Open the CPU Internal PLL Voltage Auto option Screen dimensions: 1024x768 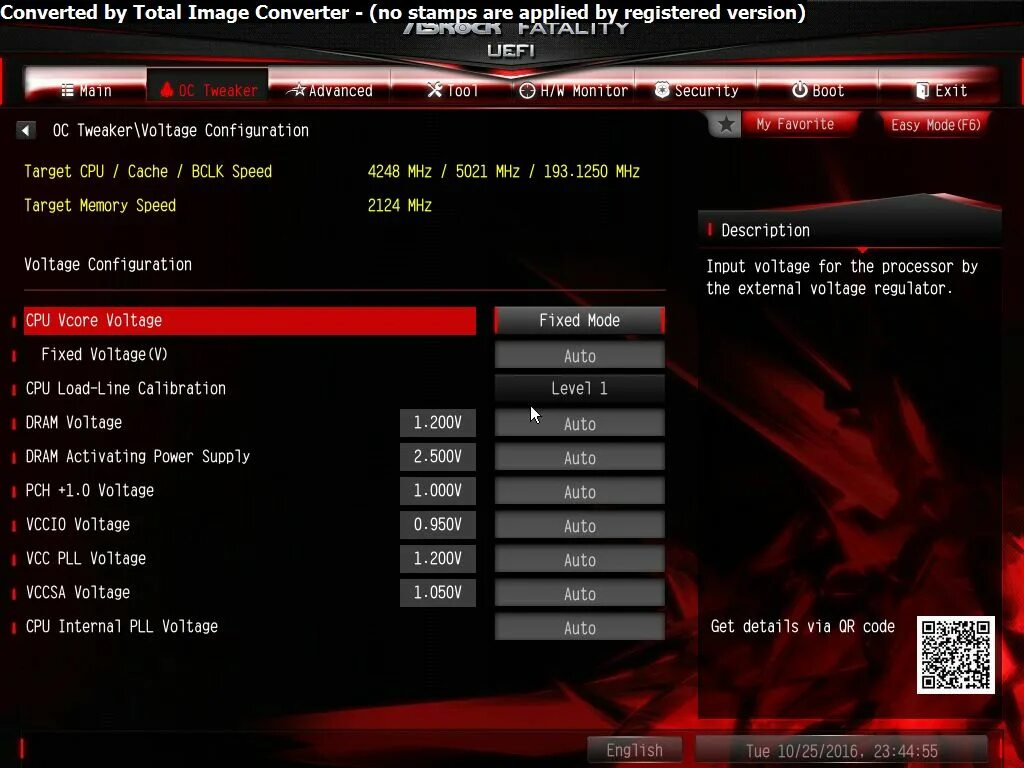[579, 628]
